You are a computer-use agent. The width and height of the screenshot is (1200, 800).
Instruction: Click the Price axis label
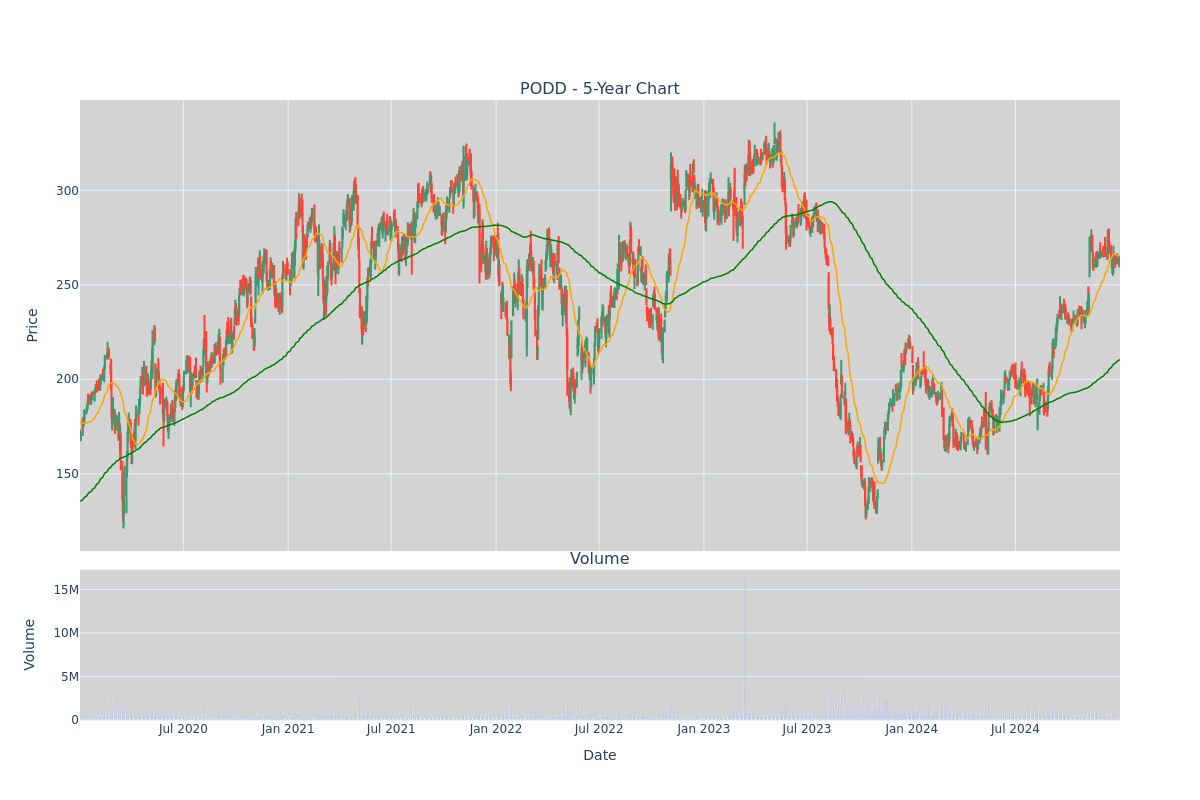pyautogui.click(x=32, y=325)
